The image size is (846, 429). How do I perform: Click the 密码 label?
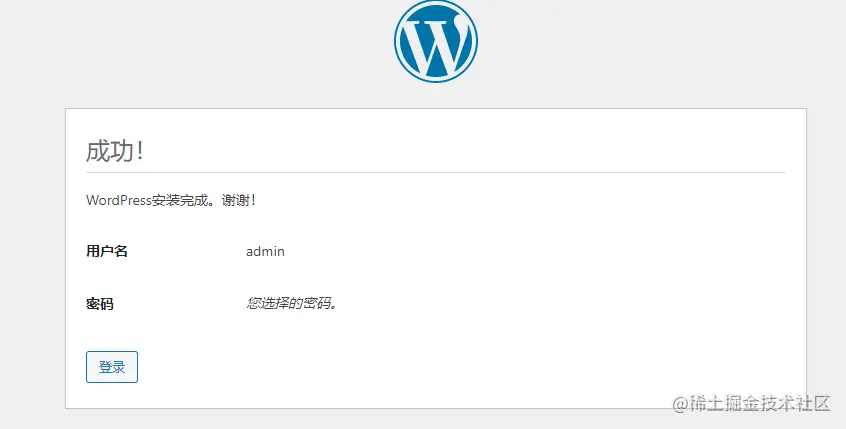[x=100, y=304]
